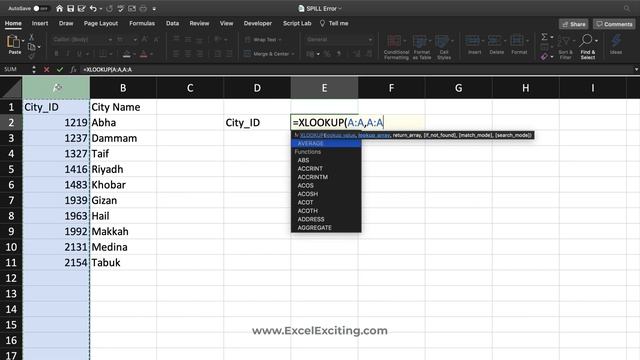Viewport: 640px width, 360px height.
Task: Click the Format Painter brush icon
Action: [x=31, y=56]
